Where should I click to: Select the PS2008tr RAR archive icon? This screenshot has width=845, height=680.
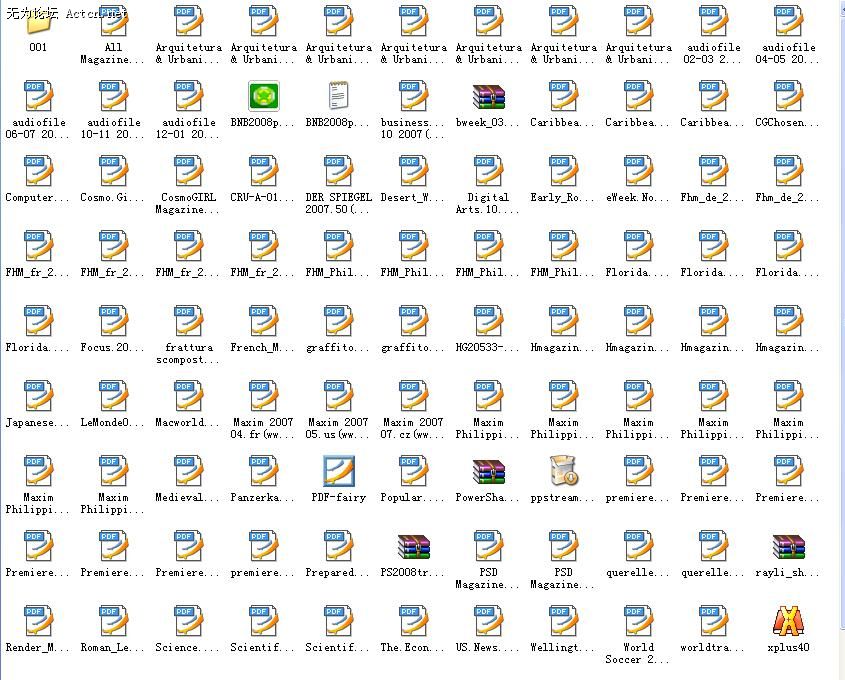(x=413, y=546)
